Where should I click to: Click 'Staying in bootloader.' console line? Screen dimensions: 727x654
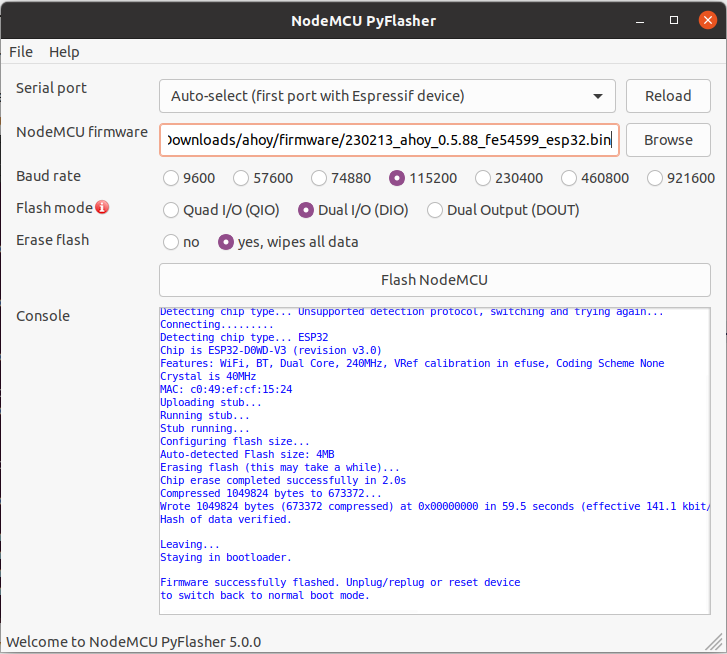click(x=226, y=558)
